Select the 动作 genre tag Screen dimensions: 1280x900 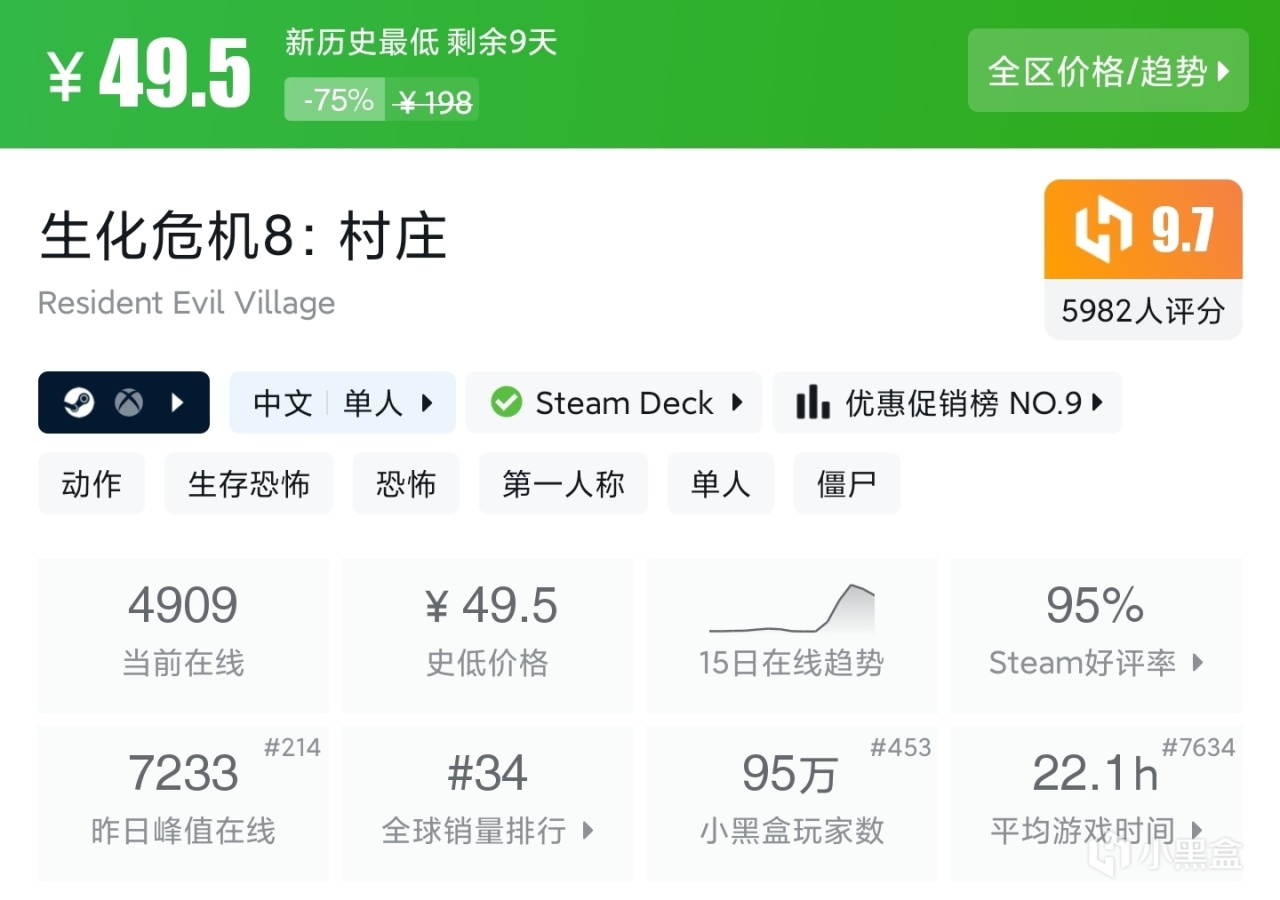91,484
